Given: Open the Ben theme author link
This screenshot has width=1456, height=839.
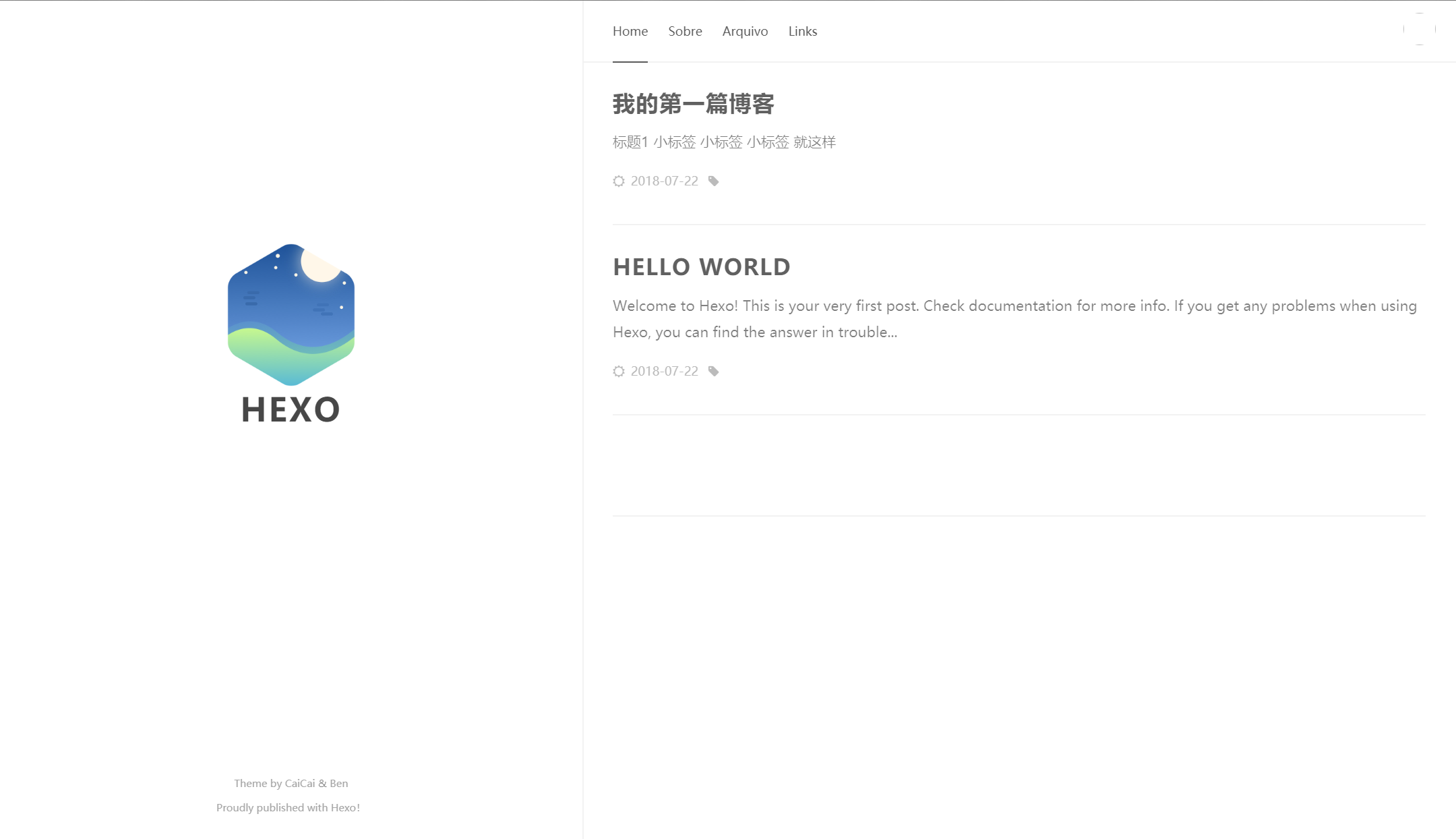Looking at the screenshot, I should pyautogui.click(x=339, y=783).
